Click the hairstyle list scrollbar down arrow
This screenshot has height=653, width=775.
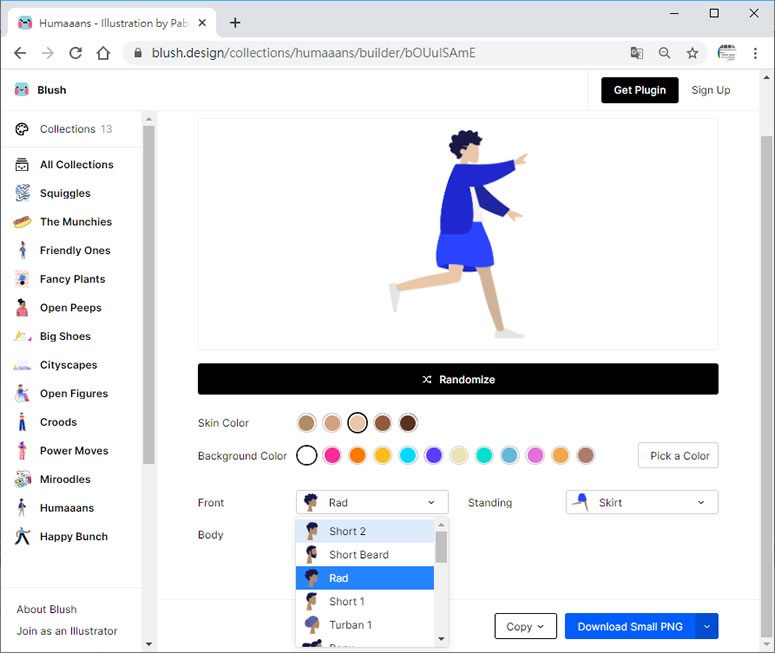pos(441,639)
